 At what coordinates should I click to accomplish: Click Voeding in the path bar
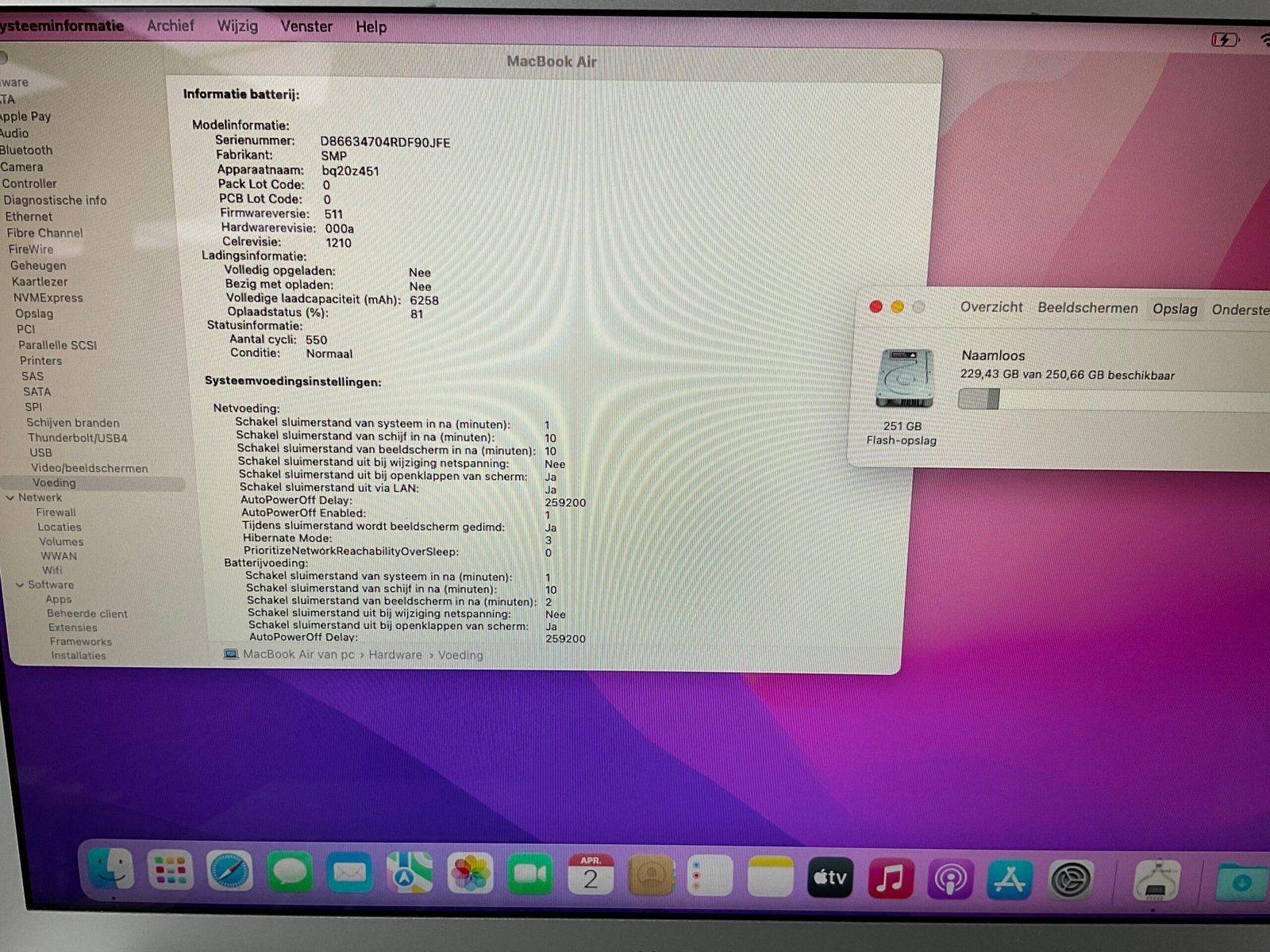[460, 655]
